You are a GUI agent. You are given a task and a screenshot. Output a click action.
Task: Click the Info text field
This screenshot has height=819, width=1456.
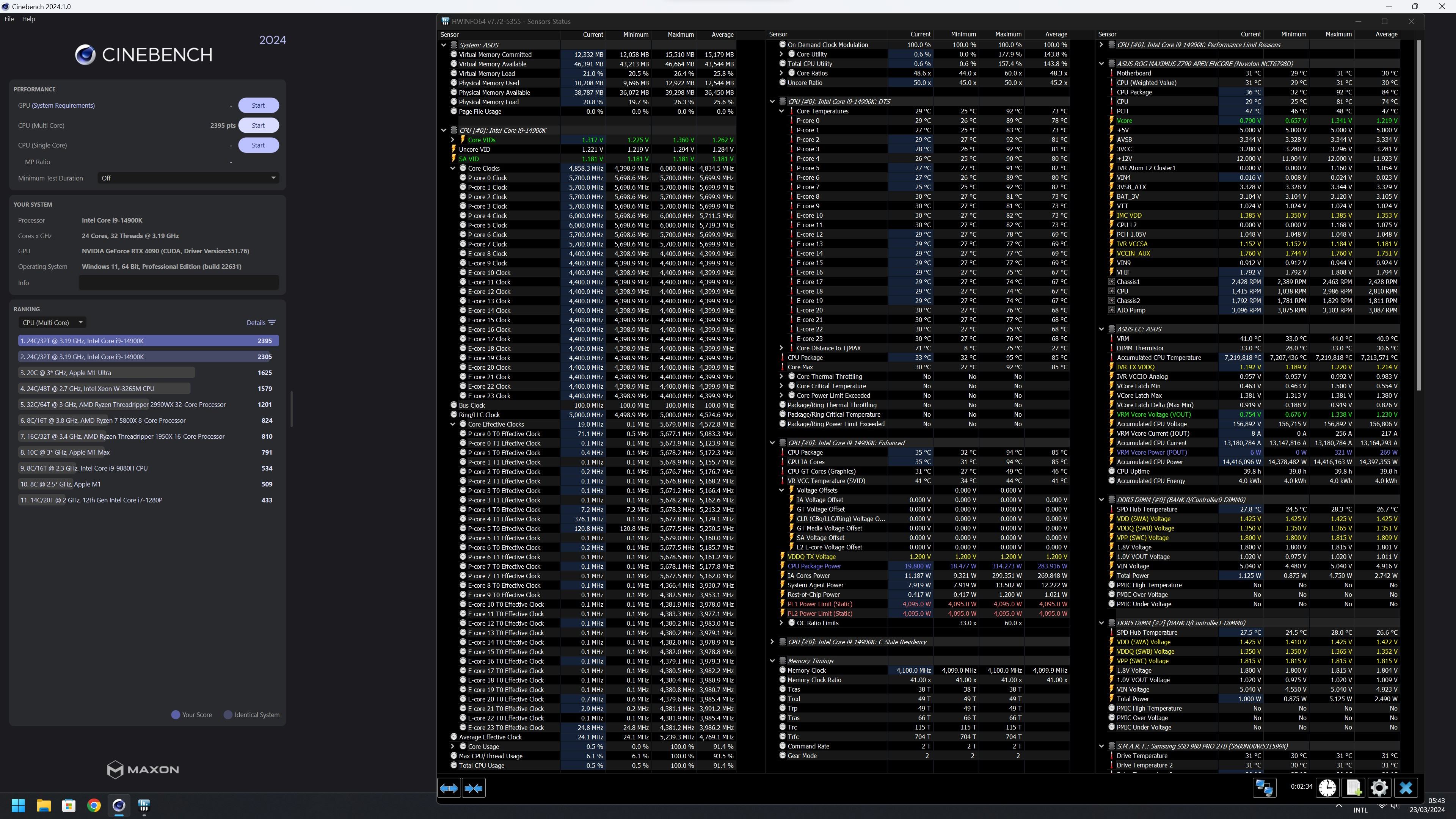click(179, 282)
